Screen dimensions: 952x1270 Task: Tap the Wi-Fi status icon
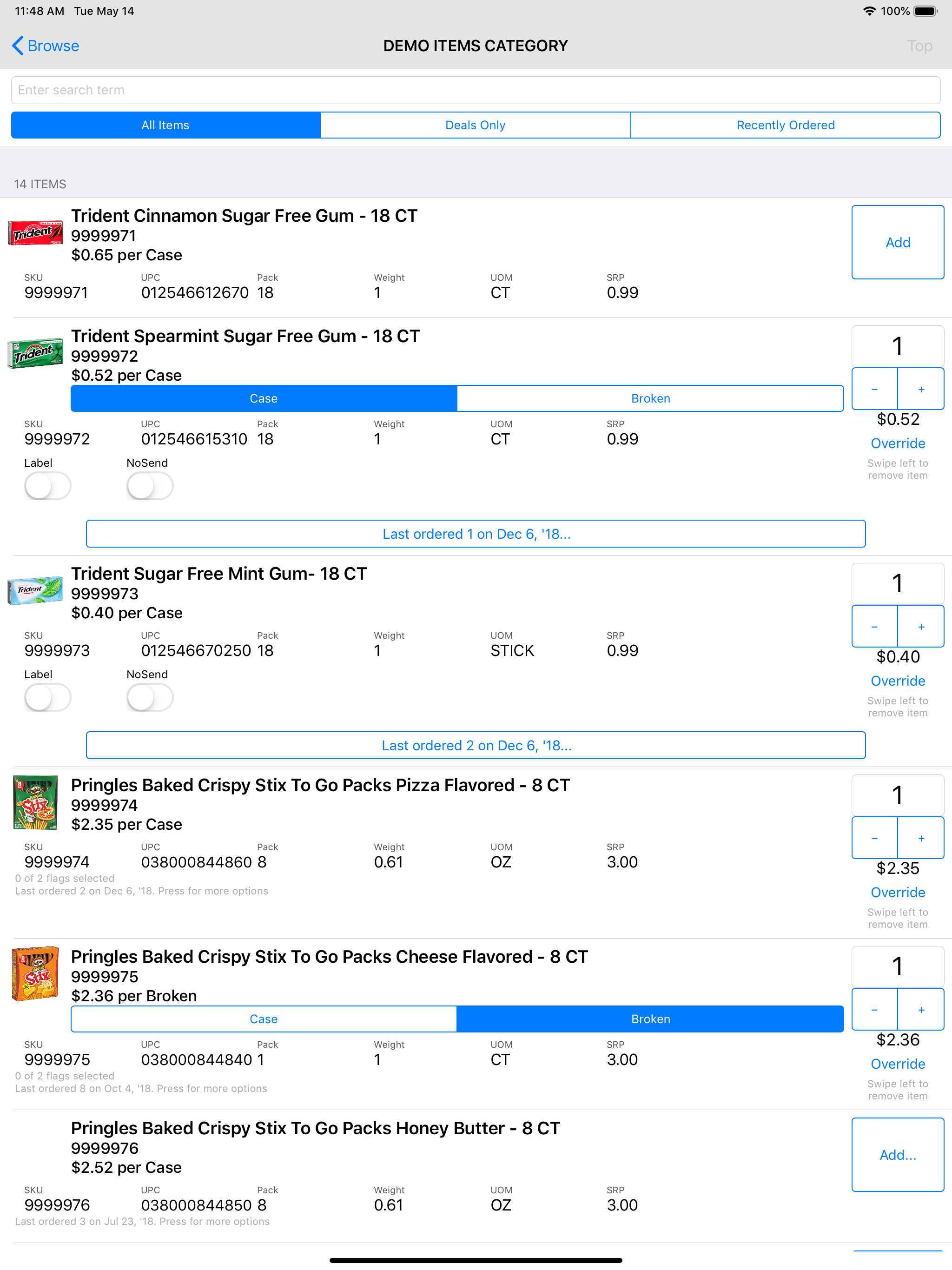pyautogui.click(x=869, y=11)
